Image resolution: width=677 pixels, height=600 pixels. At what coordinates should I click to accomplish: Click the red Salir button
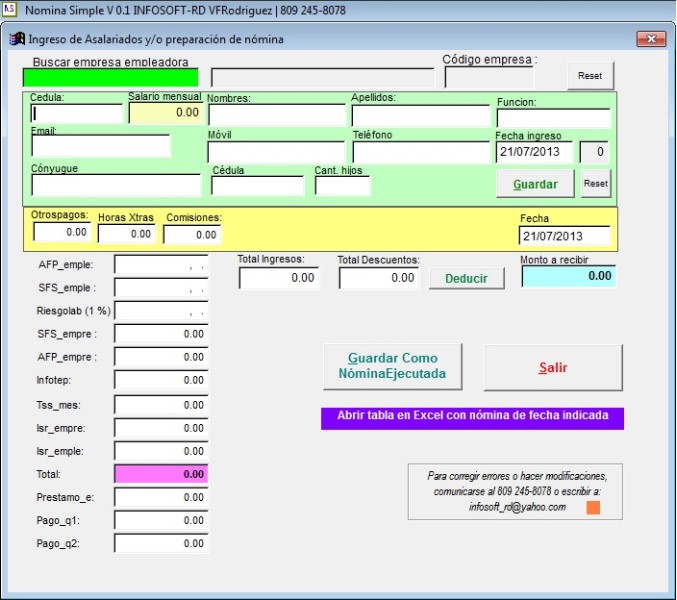tap(553, 367)
